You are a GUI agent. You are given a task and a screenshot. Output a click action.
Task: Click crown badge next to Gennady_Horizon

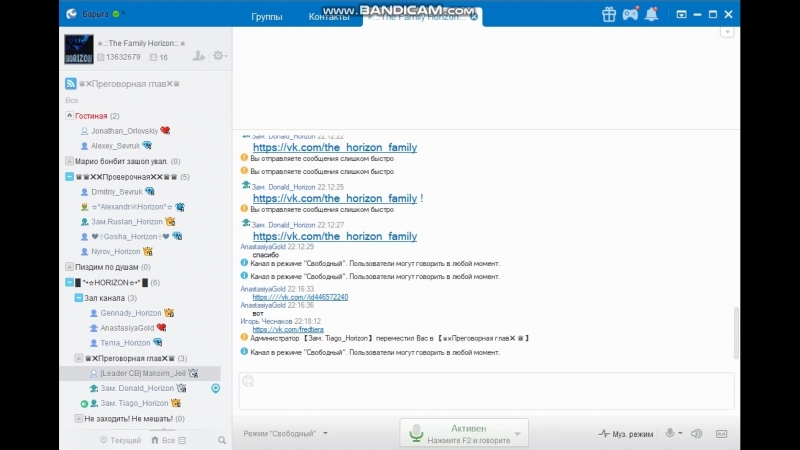coord(169,313)
